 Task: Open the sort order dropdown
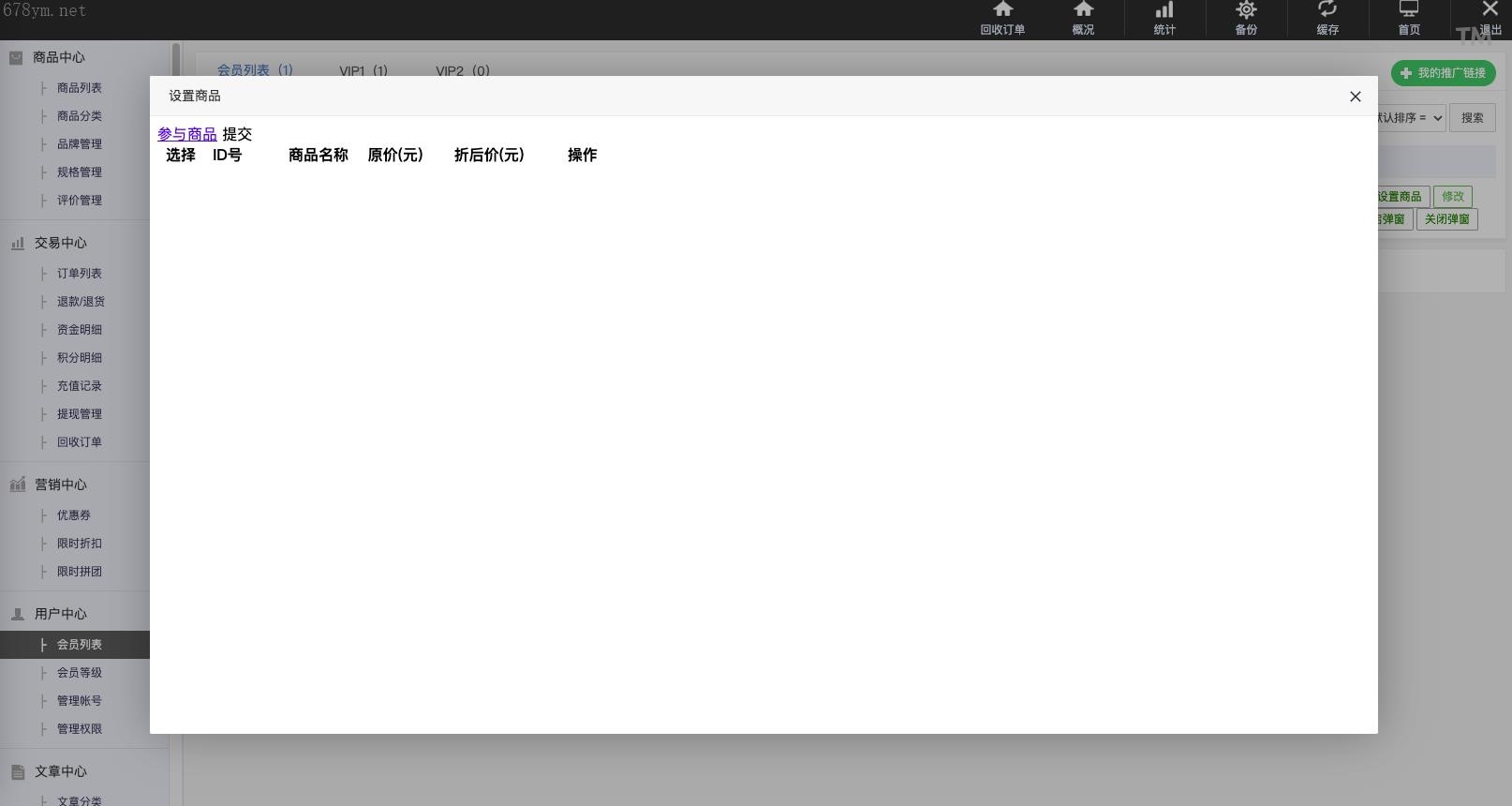coord(1411,118)
